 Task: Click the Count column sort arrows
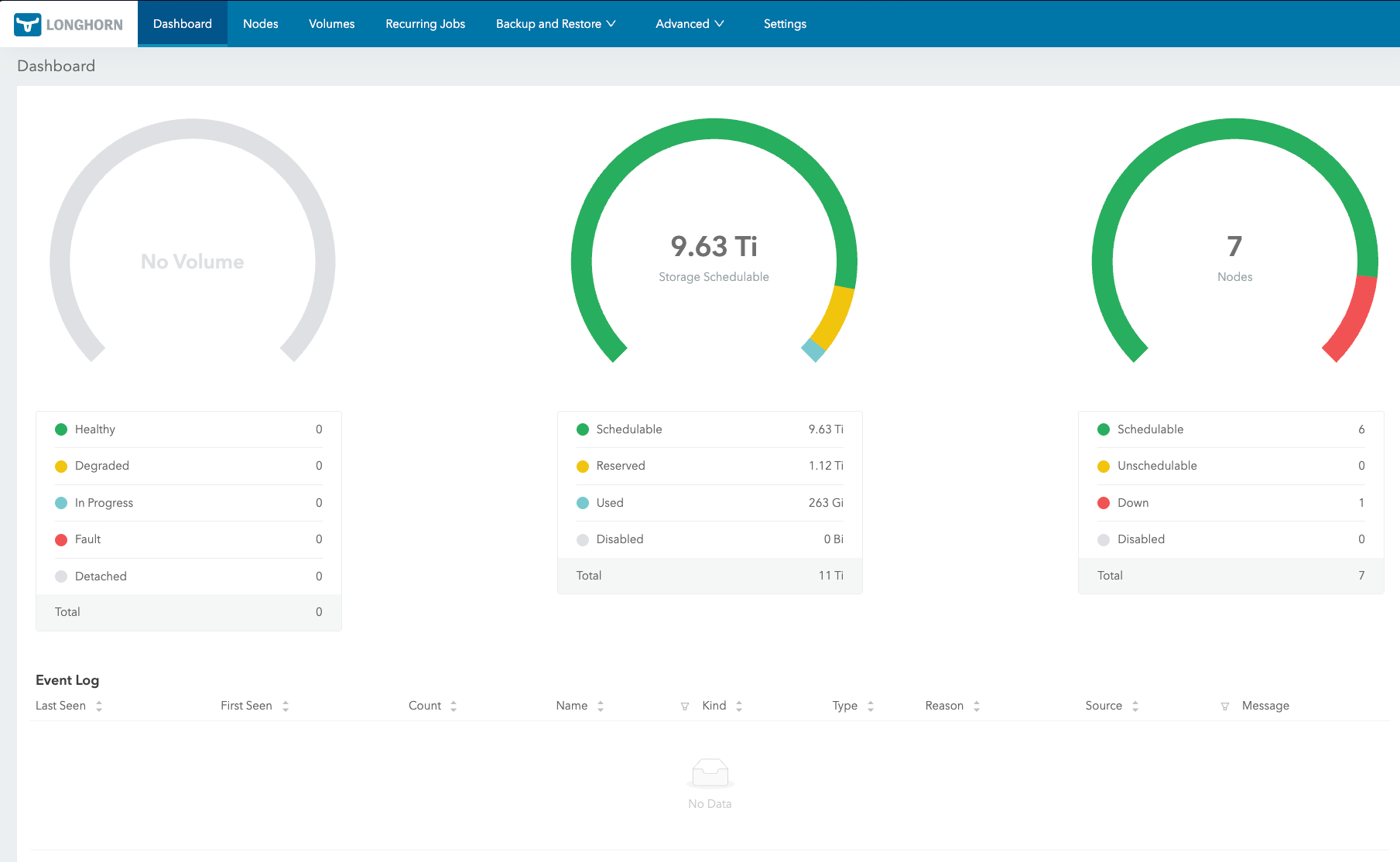click(454, 706)
